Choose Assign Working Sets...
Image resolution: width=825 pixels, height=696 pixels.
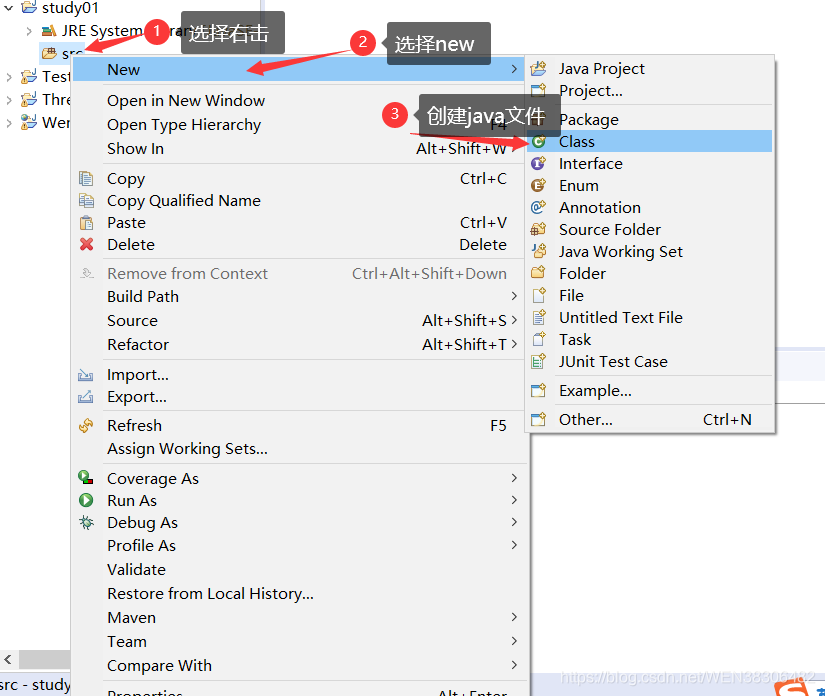coord(187,449)
